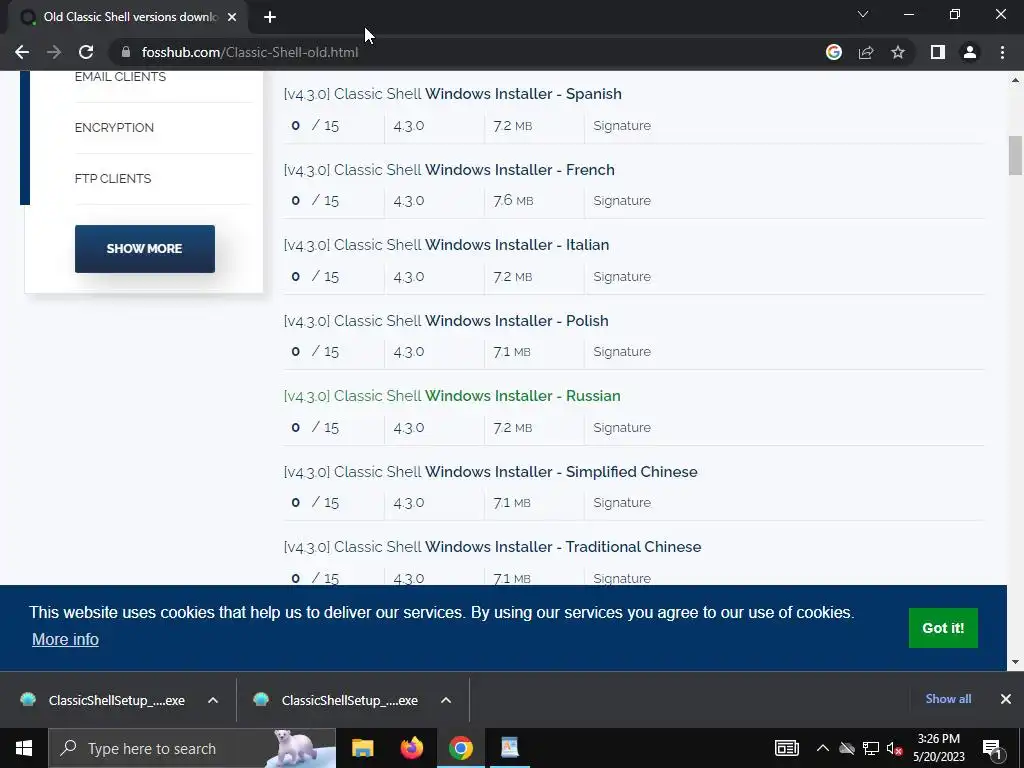Open tab search dropdown arrow
The height and width of the screenshot is (768, 1024).
point(863,14)
